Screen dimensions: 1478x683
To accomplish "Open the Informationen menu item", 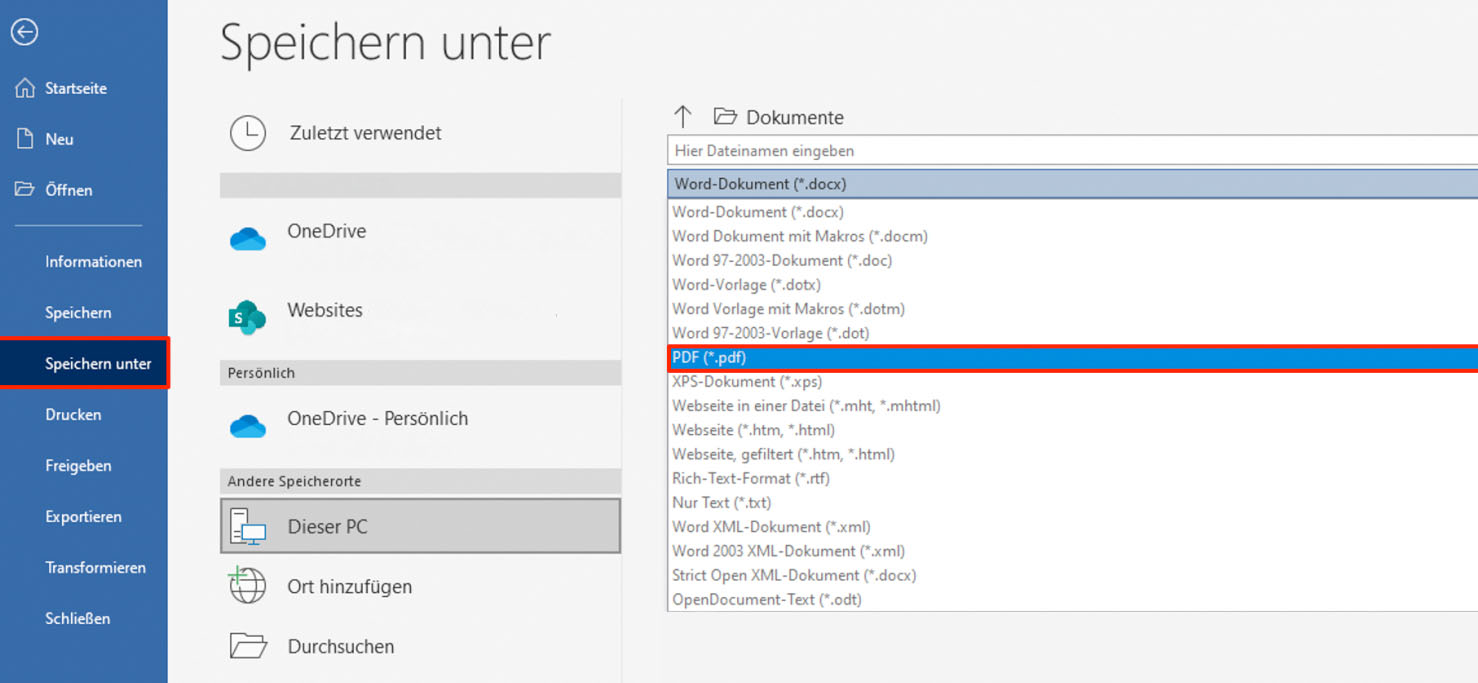I will pyautogui.click(x=93, y=262).
